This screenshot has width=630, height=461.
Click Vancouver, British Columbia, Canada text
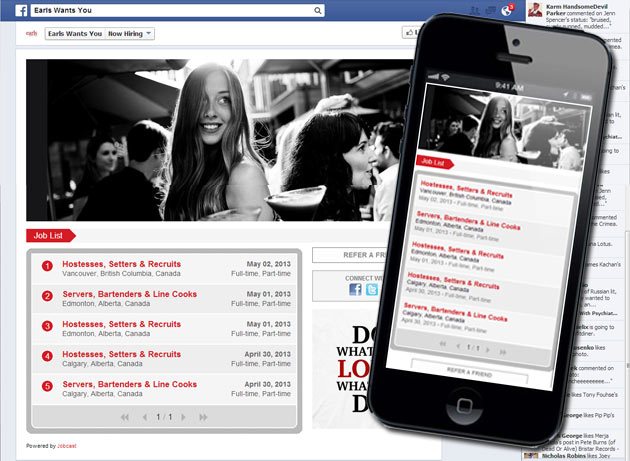coord(121,274)
